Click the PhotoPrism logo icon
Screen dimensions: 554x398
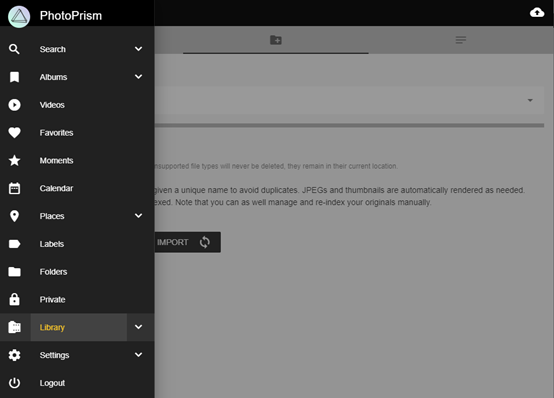[19, 16]
